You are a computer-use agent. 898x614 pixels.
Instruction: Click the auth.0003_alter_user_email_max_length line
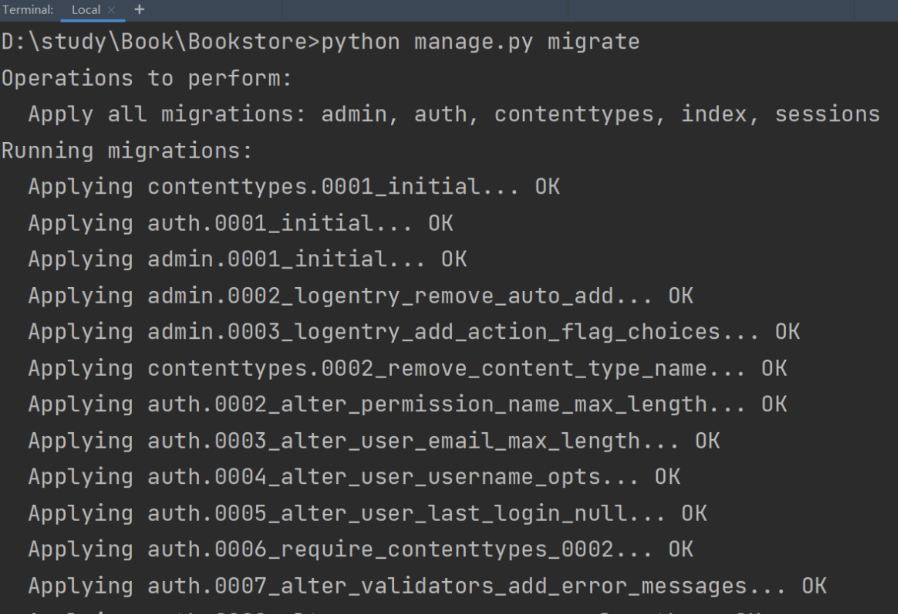pos(374,441)
